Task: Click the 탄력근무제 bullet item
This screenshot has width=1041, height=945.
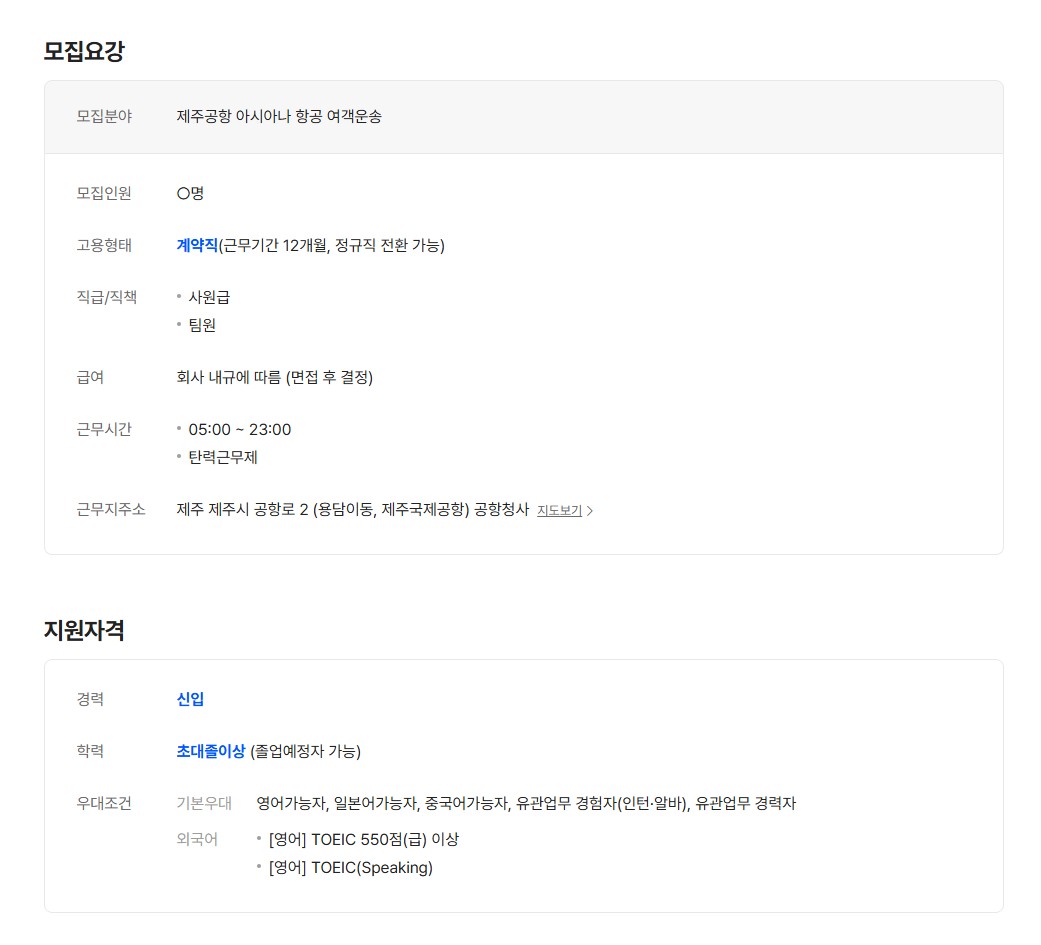Action: click(x=223, y=458)
